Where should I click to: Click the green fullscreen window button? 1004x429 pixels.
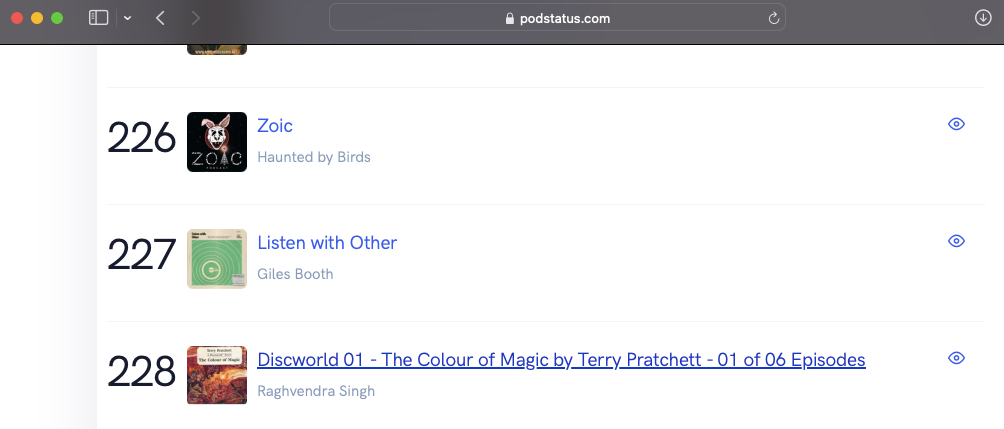[57, 18]
